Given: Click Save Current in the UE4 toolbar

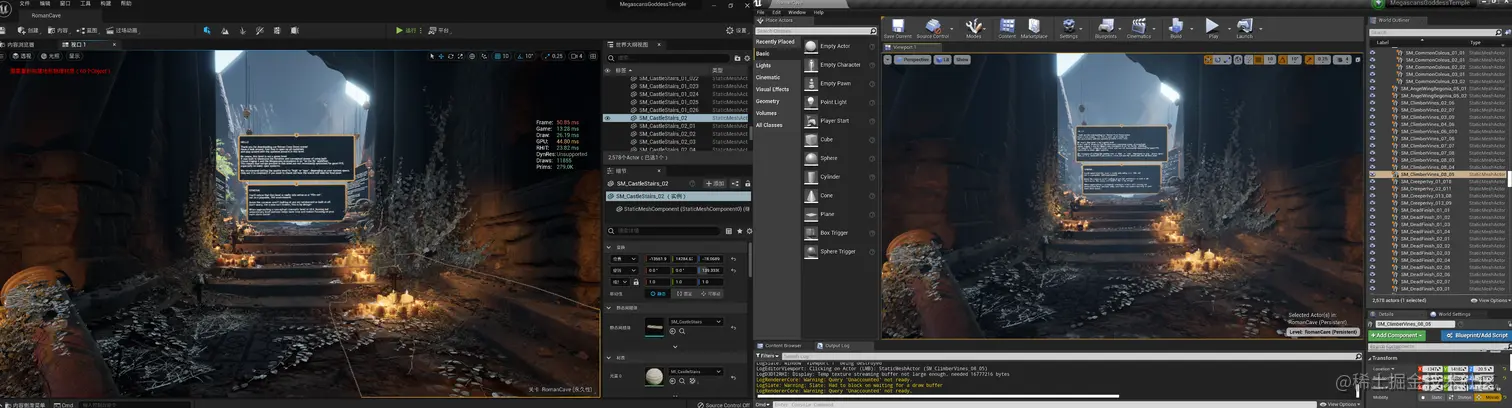Looking at the screenshot, I should click(x=897, y=27).
